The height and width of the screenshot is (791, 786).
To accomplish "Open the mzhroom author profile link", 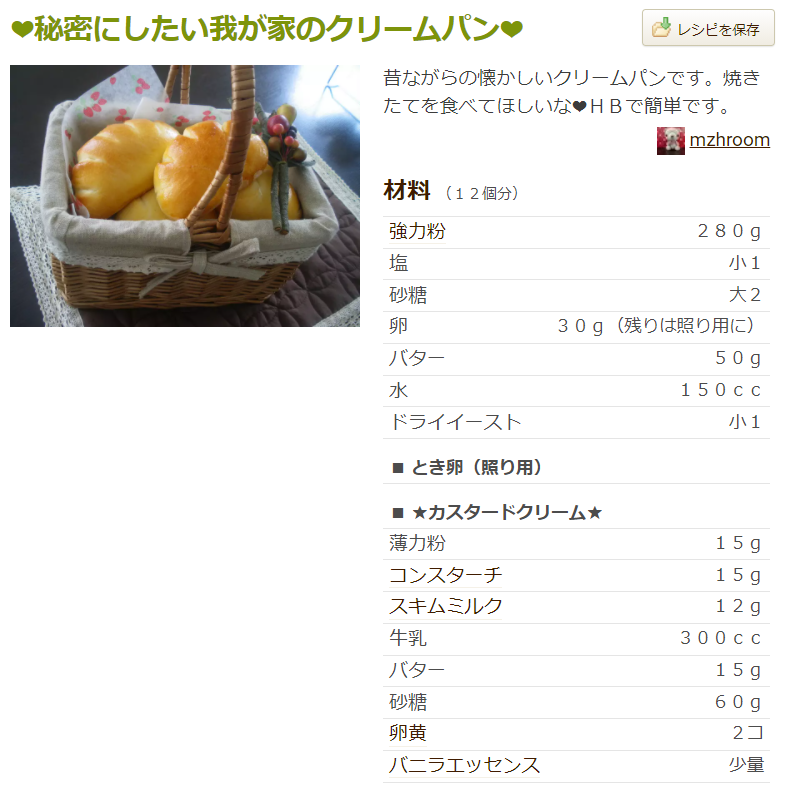I will click(x=729, y=140).
